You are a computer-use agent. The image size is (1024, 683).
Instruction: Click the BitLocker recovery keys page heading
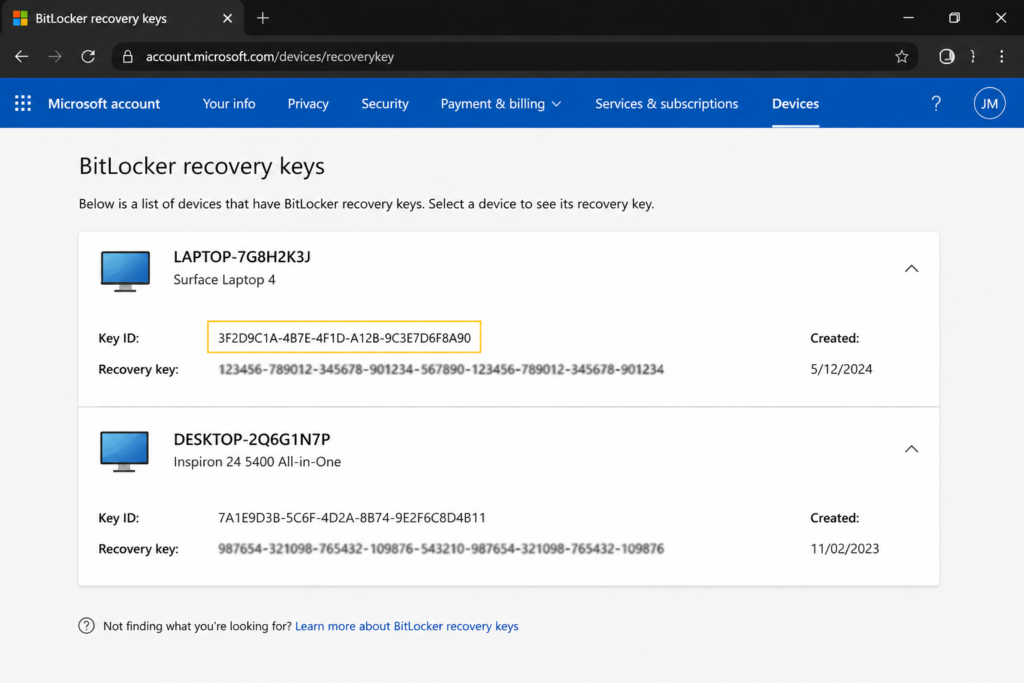(201, 166)
